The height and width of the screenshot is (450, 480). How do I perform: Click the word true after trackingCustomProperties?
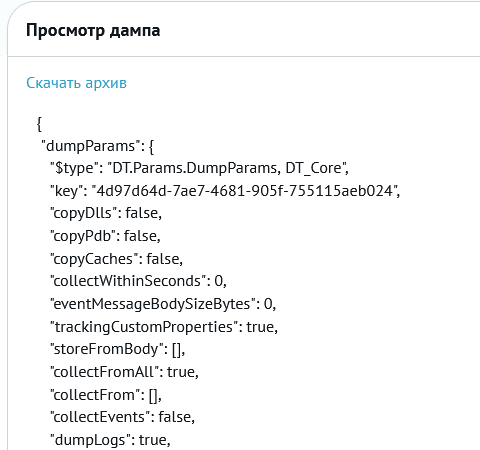tap(260, 327)
